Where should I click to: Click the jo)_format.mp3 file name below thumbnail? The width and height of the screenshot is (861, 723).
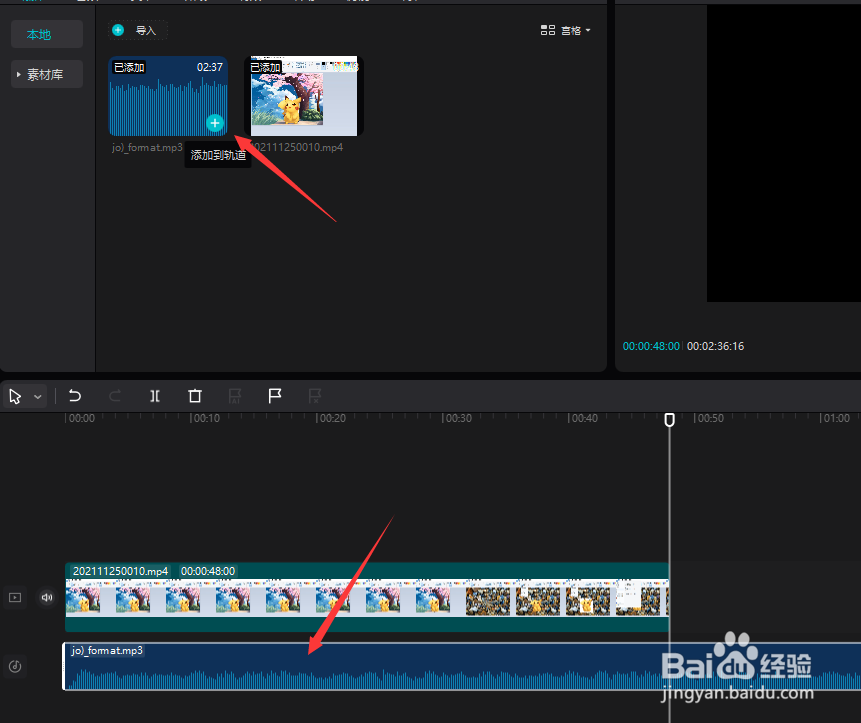(147, 147)
